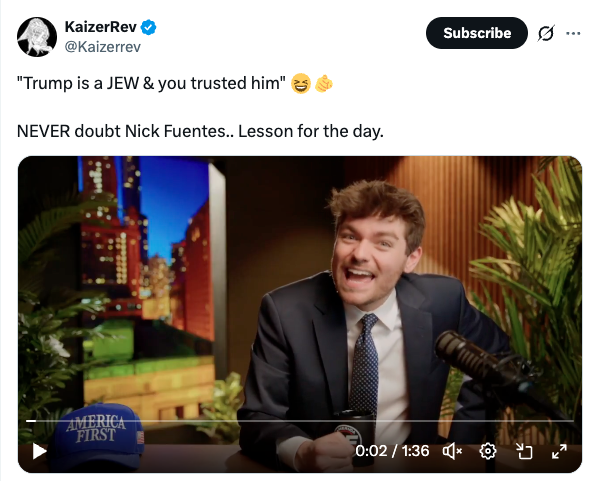Click the KaizerRev display name
The width and height of the screenshot is (595, 481).
pos(101,27)
